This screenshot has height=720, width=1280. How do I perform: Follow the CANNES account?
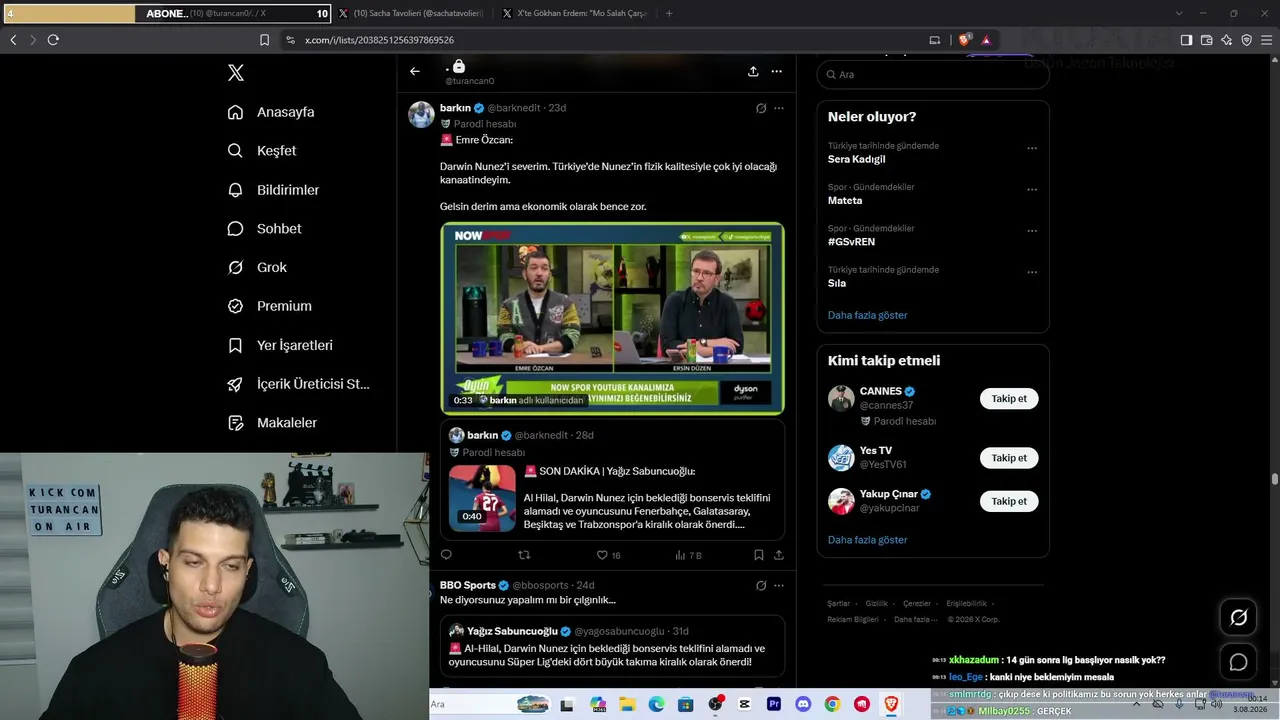(1009, 399)
